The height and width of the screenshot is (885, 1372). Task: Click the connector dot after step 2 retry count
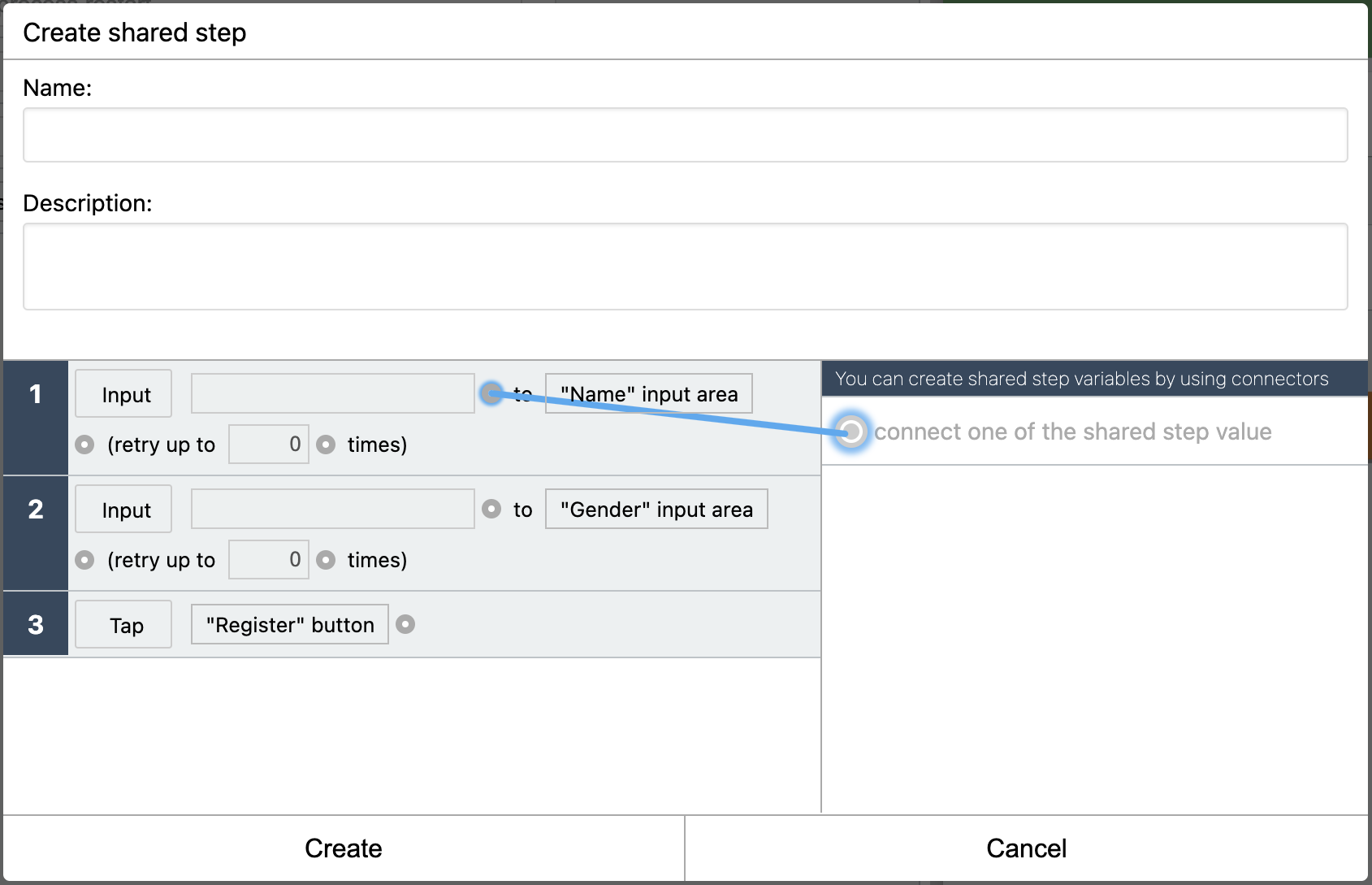(x=326, y=560)
